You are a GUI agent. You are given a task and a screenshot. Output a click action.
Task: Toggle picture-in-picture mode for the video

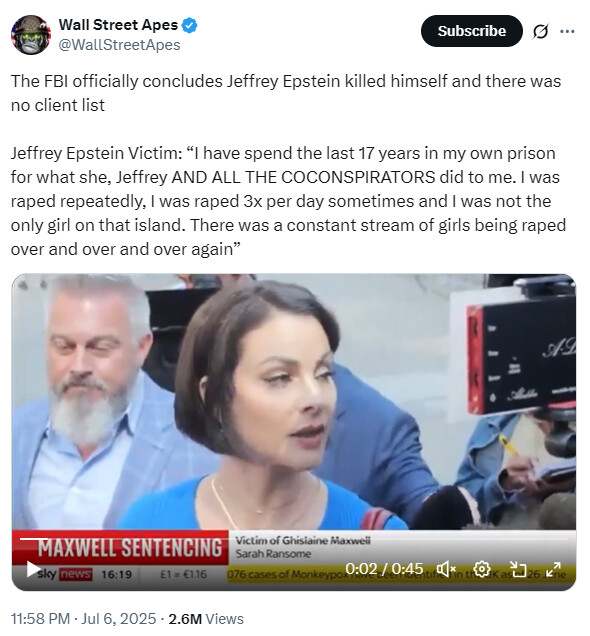tap(518, 569)
